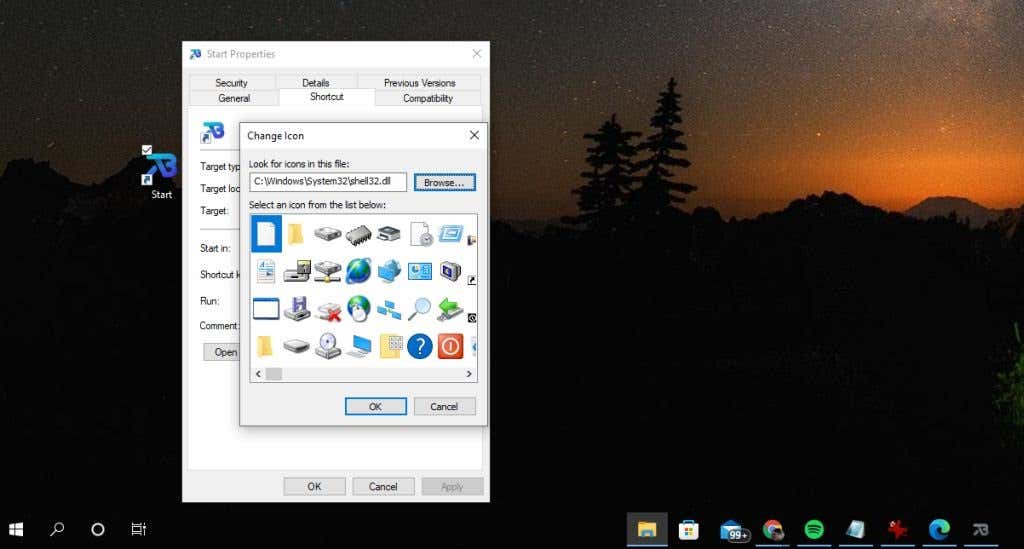Choose the gray hard drive icon next to the memory chip
This screenshot has height=549, width=1024.
(x=327, y=234)
